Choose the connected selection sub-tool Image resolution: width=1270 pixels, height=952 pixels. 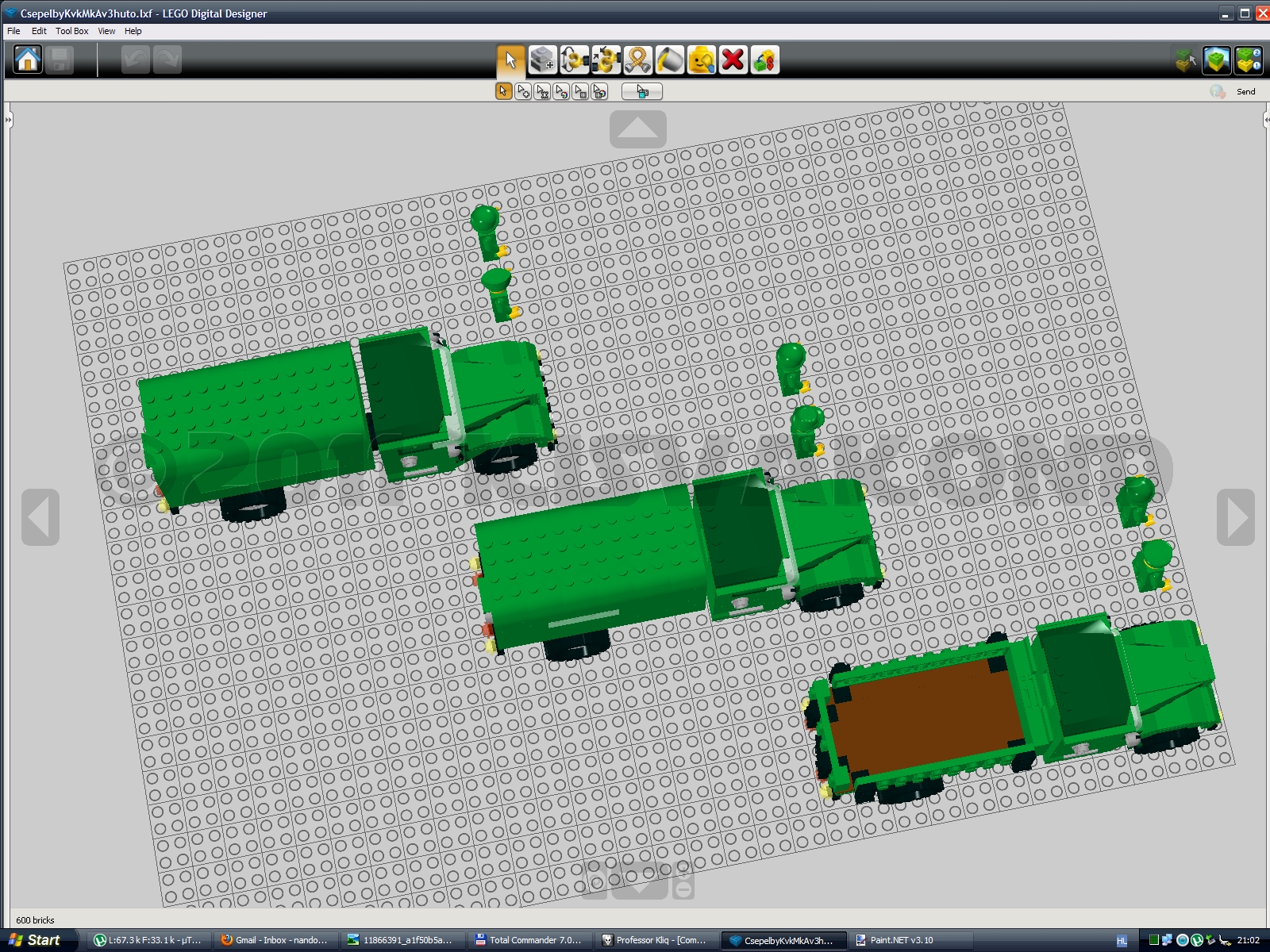(x=542, y=91)
